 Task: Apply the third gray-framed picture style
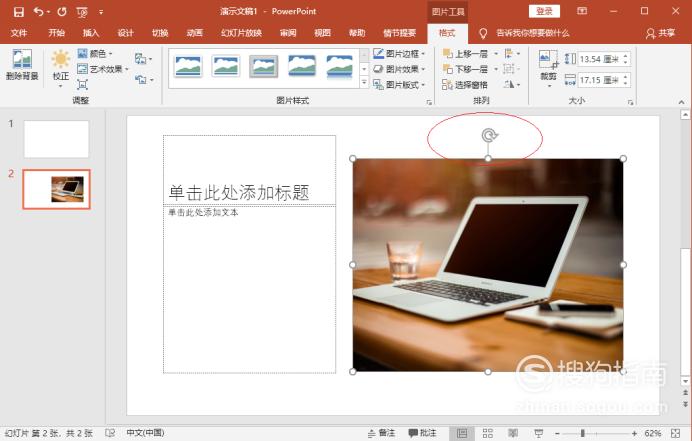click(263, 66)
